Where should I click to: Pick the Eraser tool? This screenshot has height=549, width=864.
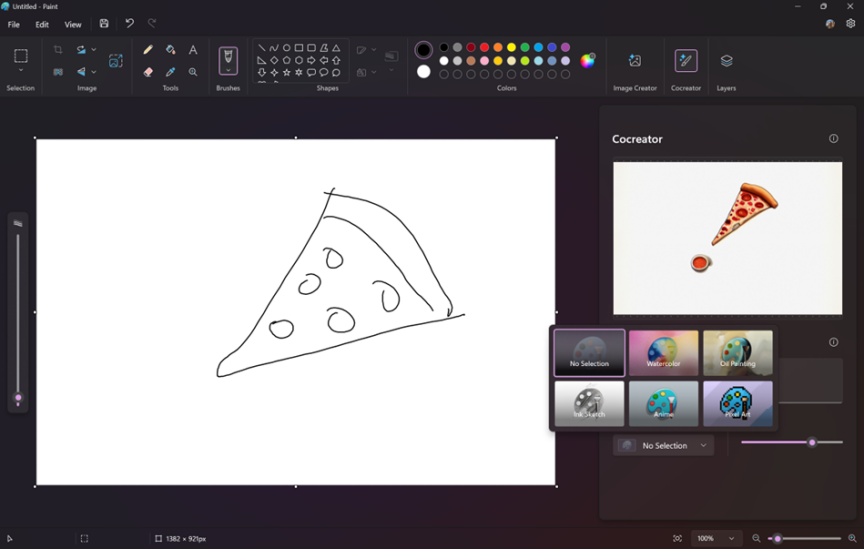tap(148, 72)
